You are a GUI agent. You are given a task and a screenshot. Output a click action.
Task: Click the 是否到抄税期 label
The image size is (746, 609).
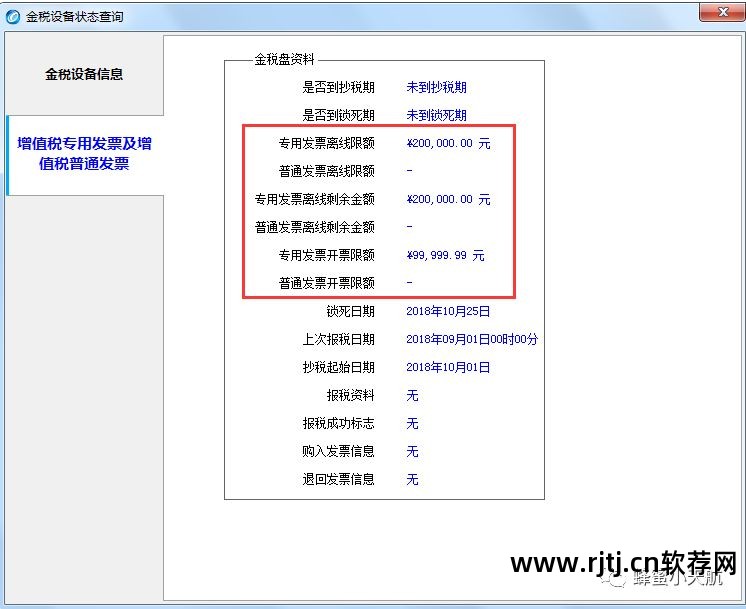(338, 87)
